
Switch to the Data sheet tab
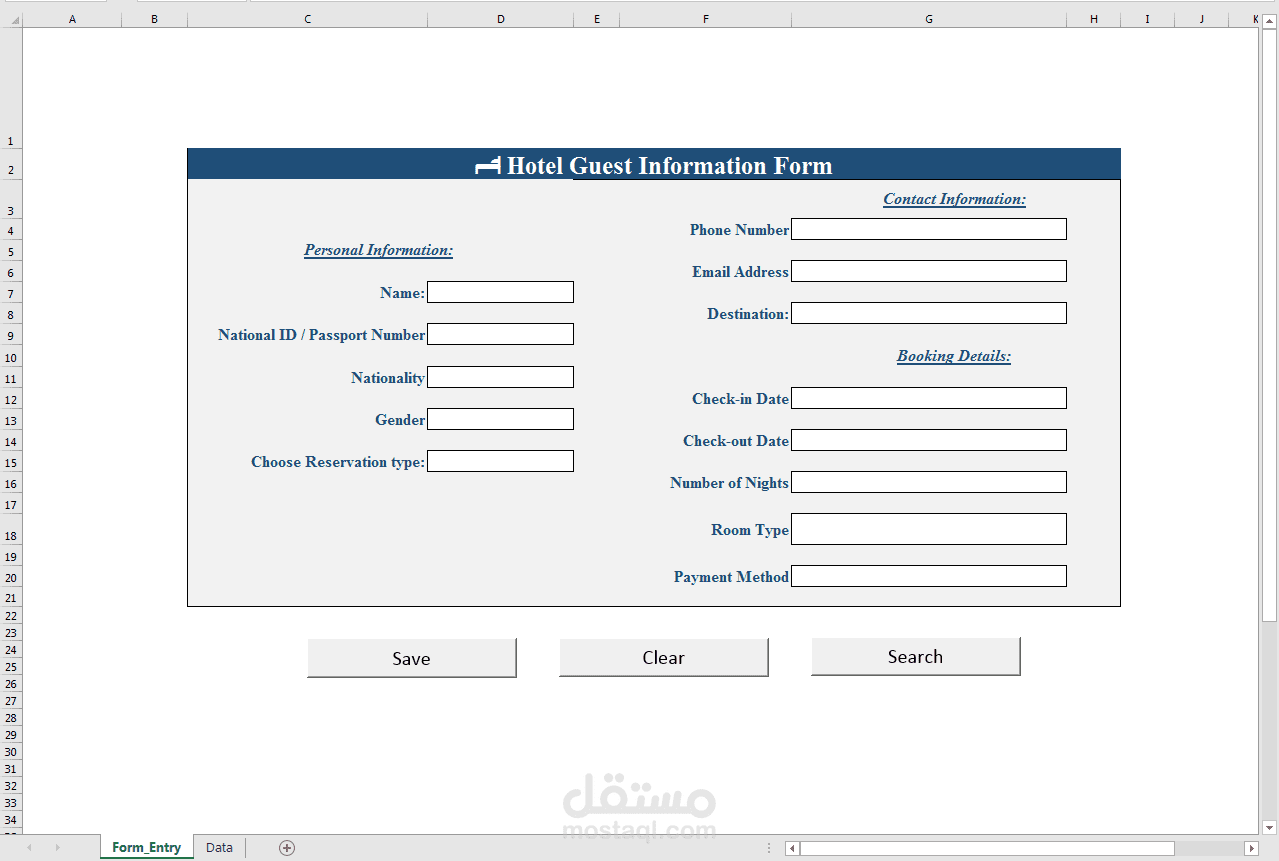218,847
